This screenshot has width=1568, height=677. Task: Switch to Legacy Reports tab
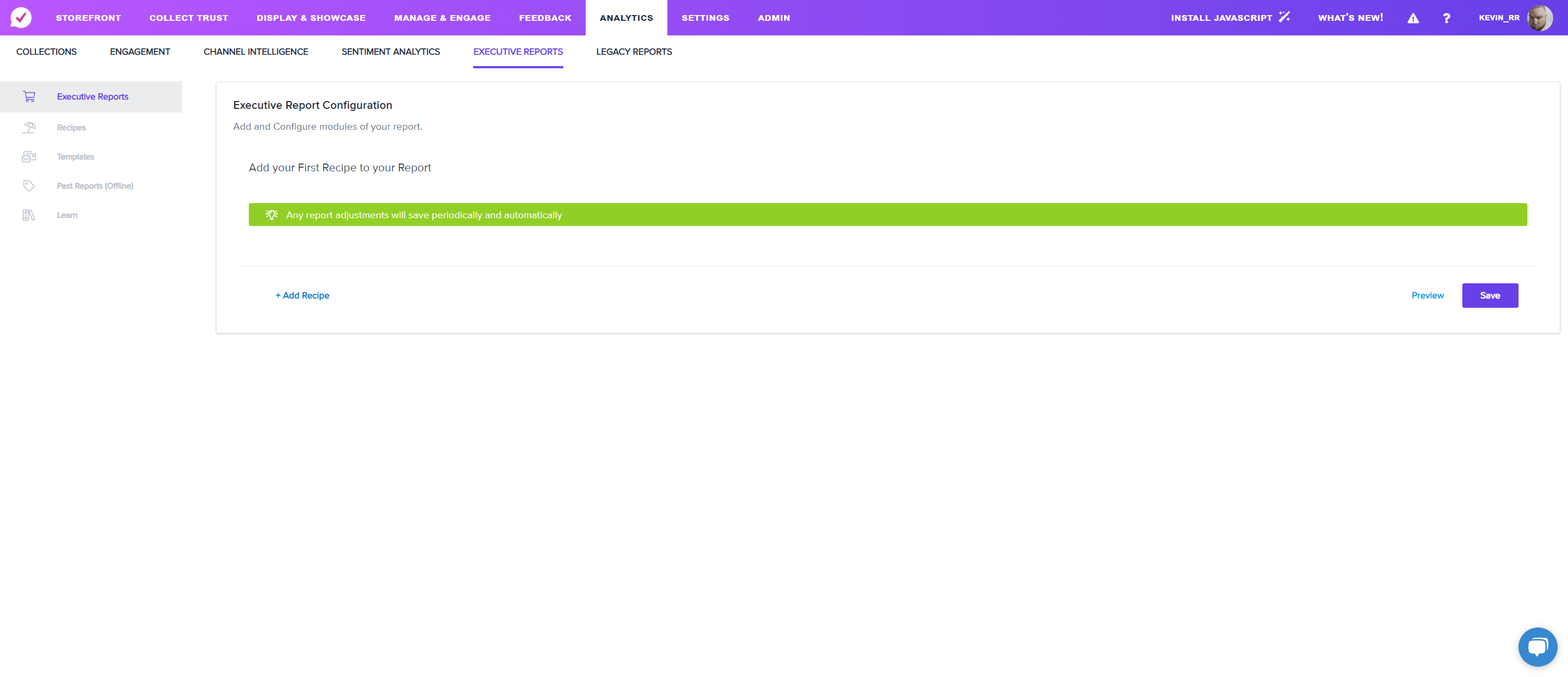pos(634,52)
